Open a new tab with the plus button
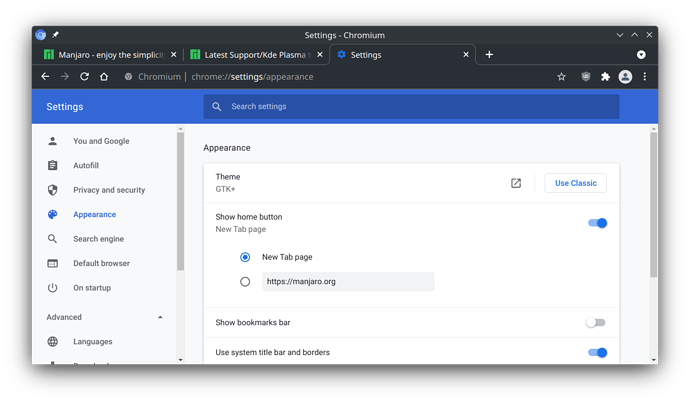Viewport: 690px width, 402px height. pos(489,55)
